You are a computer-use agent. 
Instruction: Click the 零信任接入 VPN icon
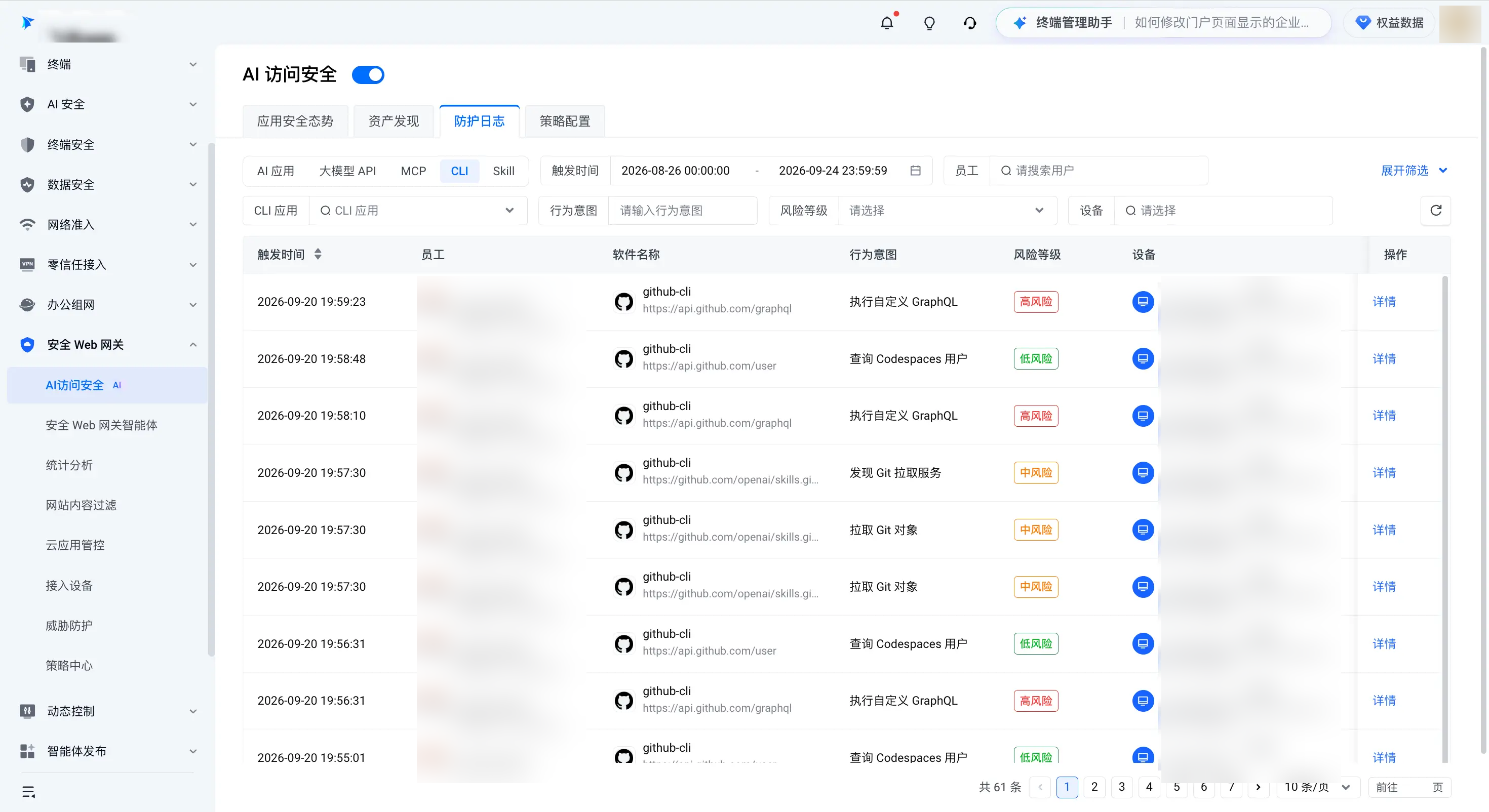[27, 265]
